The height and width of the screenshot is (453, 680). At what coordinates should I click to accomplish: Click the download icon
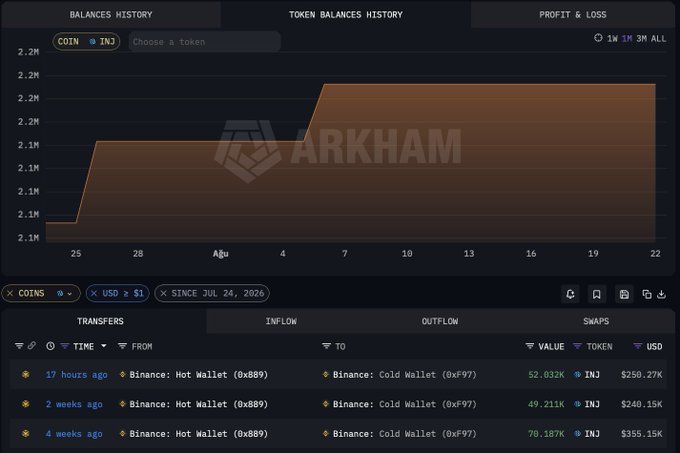pyautogui.click(x=661, y=294)
